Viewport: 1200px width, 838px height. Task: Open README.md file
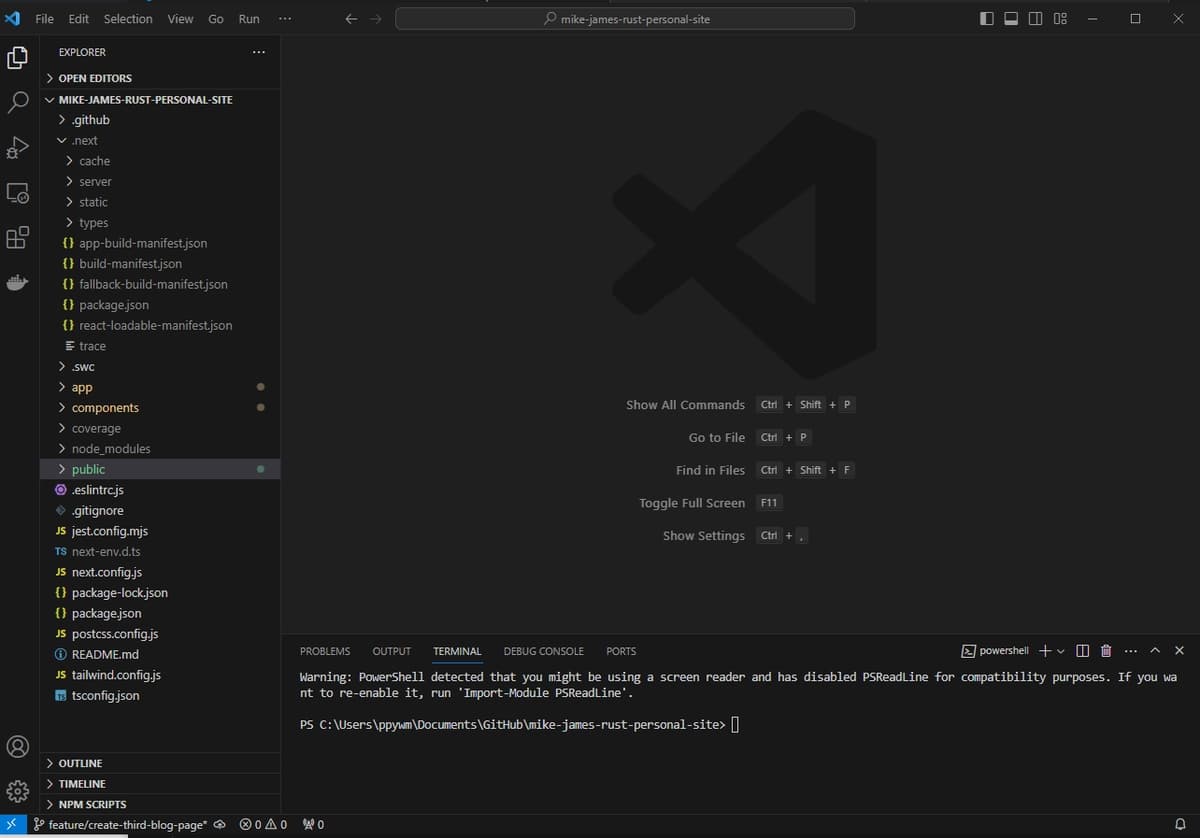click(x=160, y=654)
